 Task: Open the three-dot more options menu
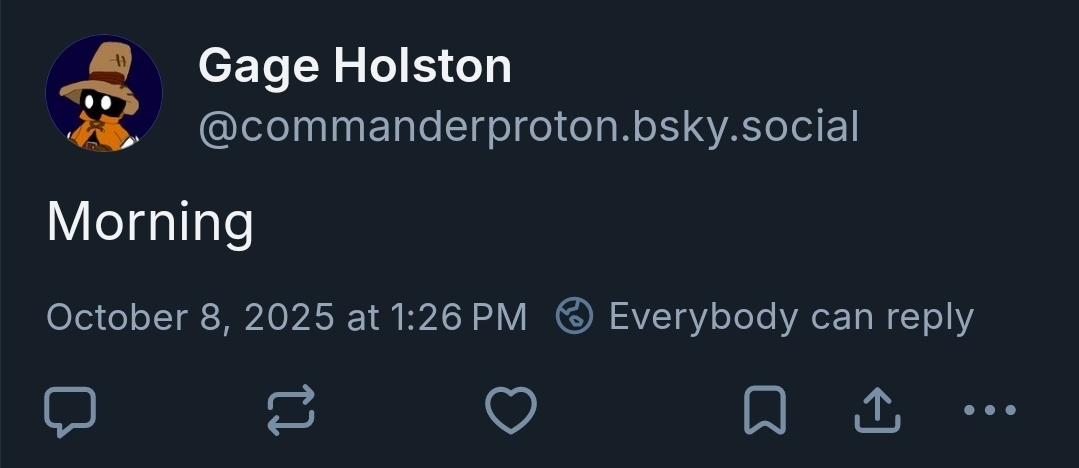[989, 411]
